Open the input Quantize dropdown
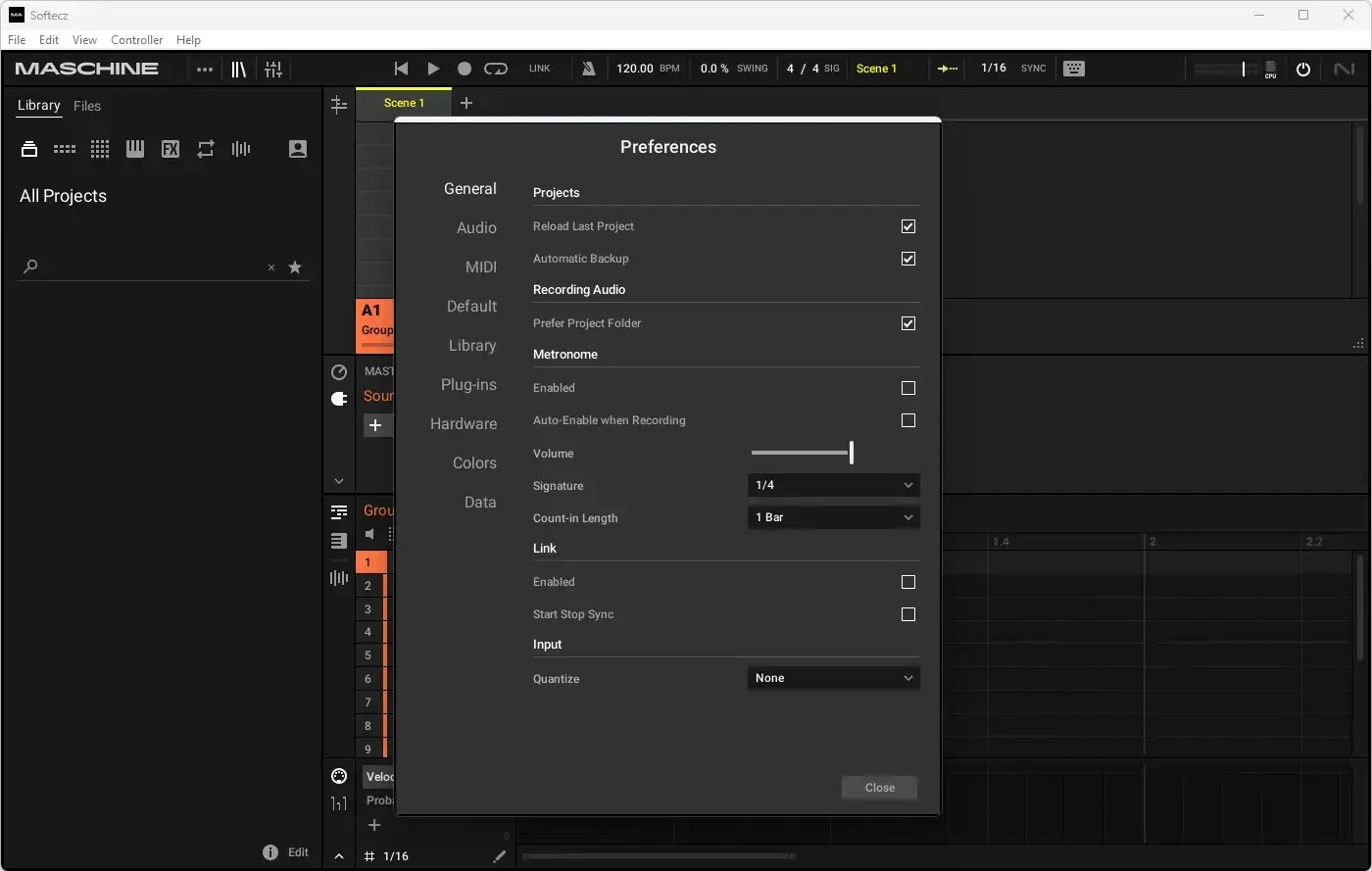 point(834,678)
